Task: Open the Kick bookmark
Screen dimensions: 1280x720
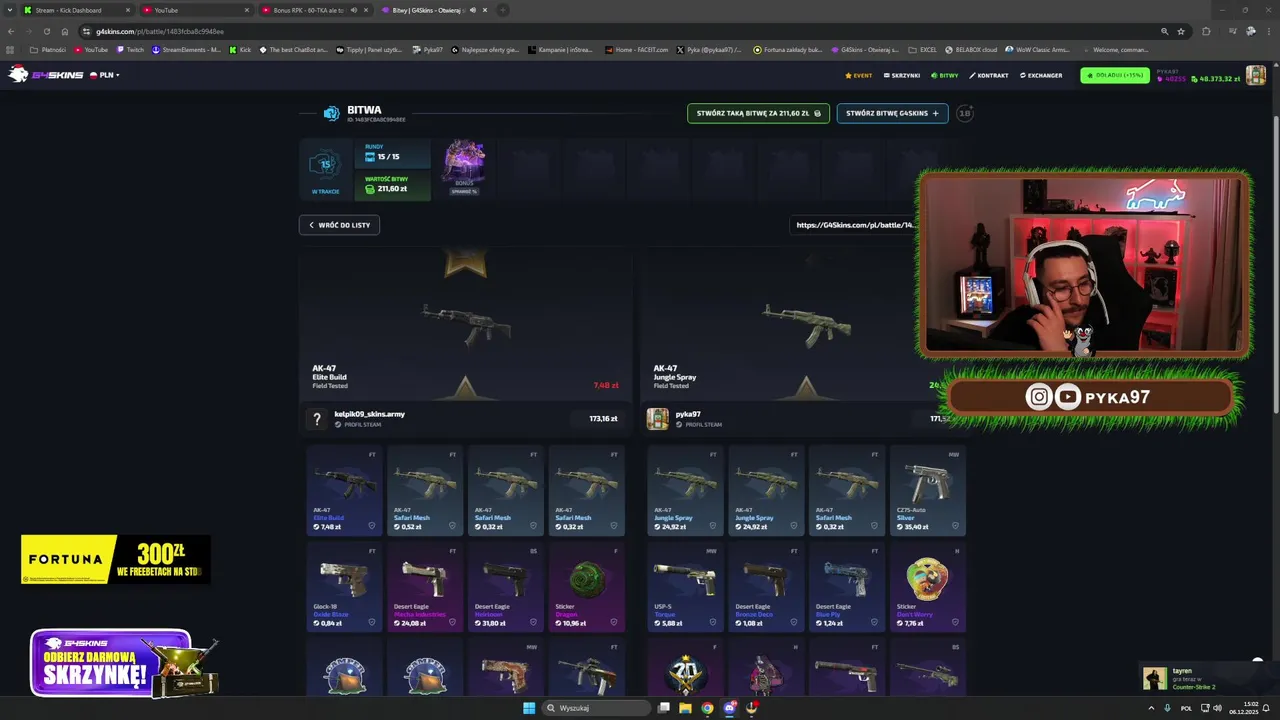Action: click(x=240, y=49)
